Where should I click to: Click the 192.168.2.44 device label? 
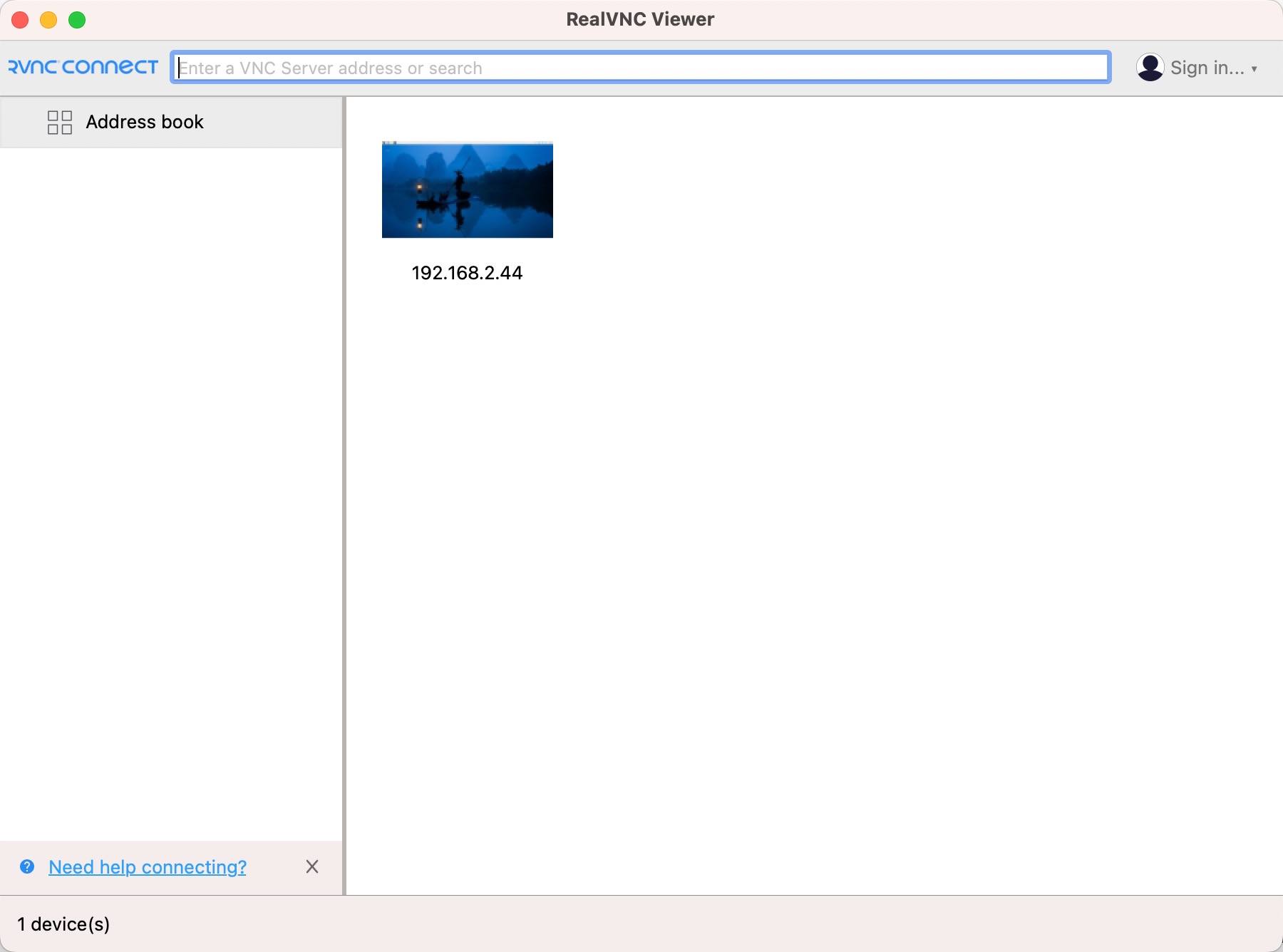(x=467, y=273)
